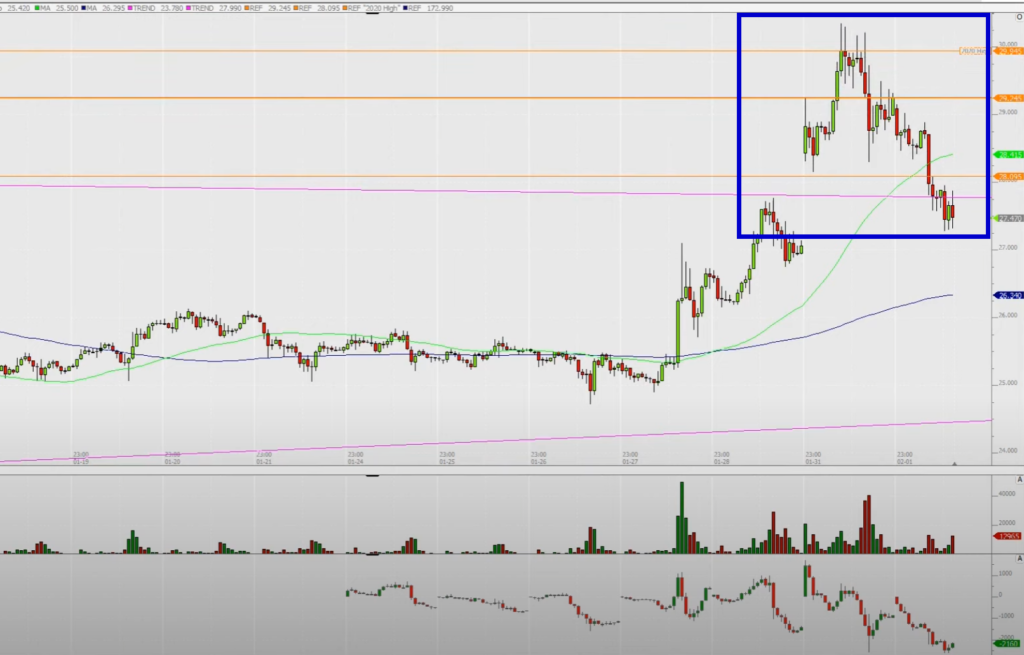Click the "O" button at chart top-right

1018,17
